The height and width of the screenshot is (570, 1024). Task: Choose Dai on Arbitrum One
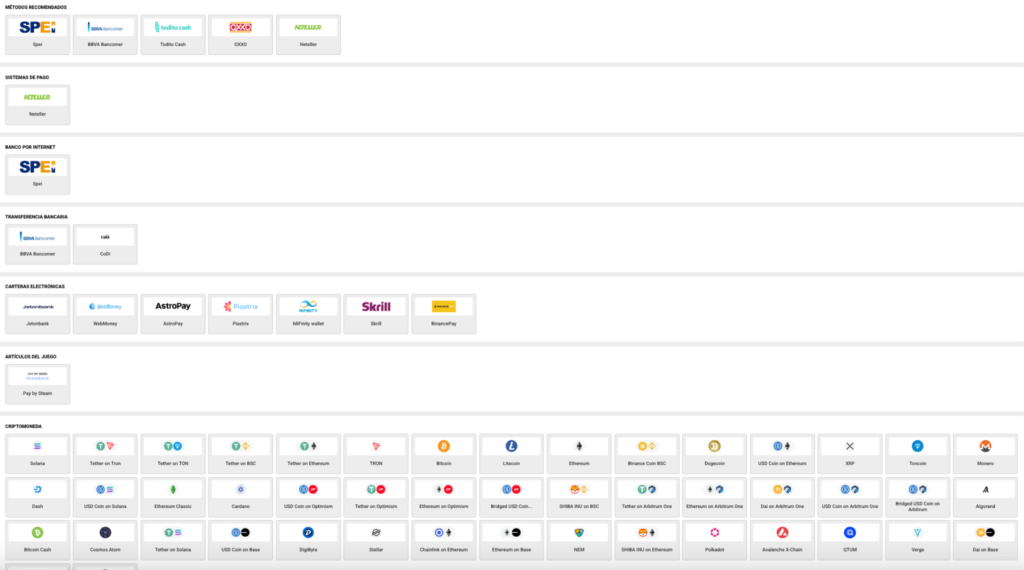pyautogui.click(x=782, y=497)
